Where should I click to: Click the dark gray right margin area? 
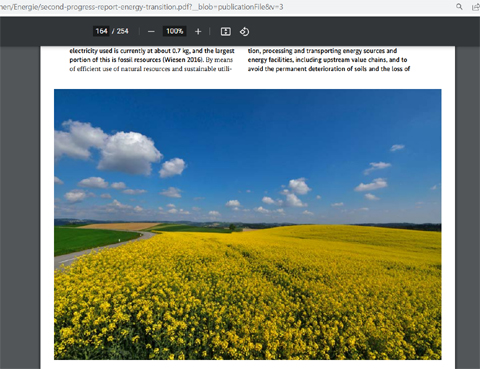(x=467, y=207)
